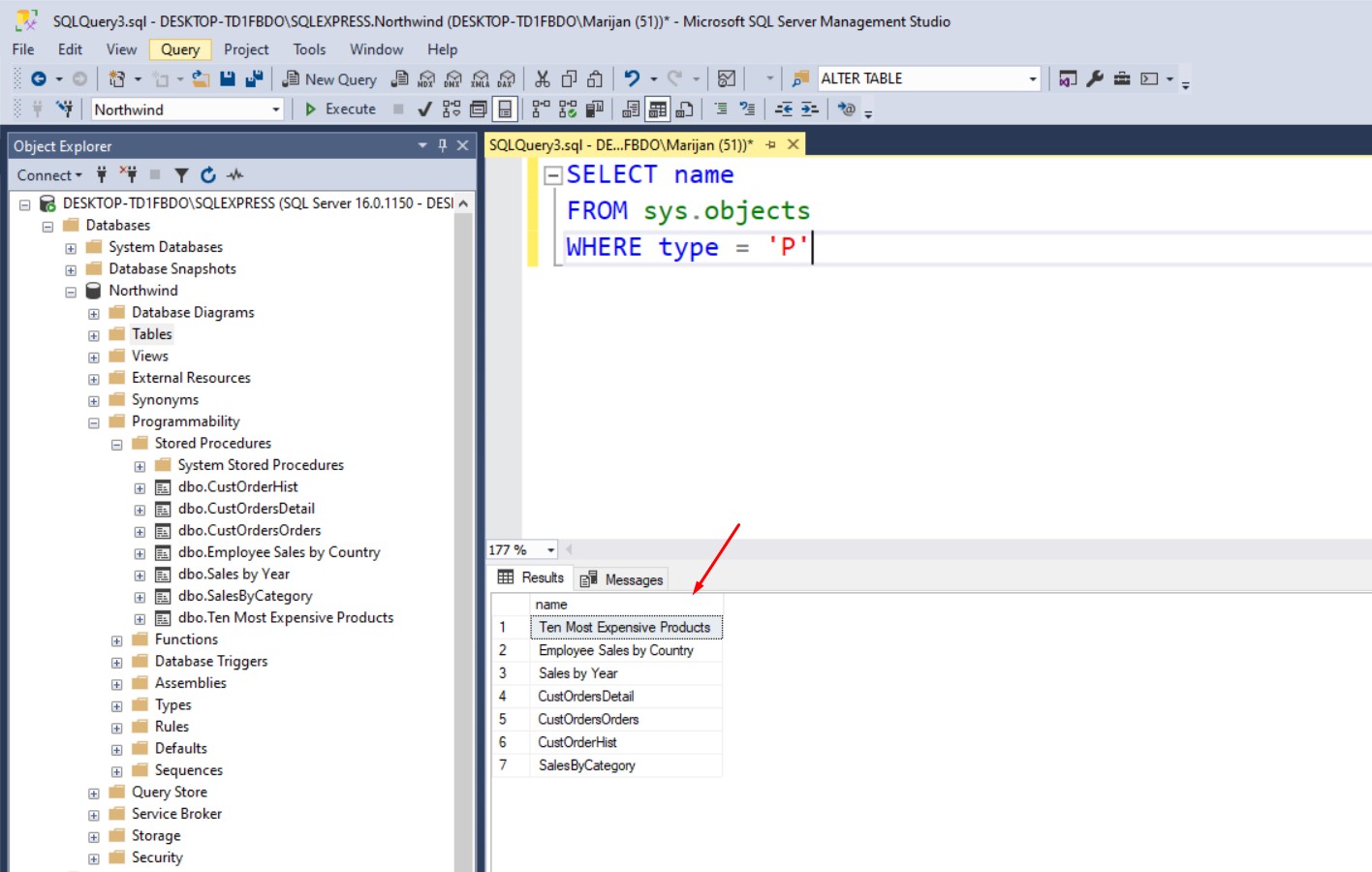This screenshot has width=1372, height=872.
Task: Click the Execute button
Action: pos(340,109)
